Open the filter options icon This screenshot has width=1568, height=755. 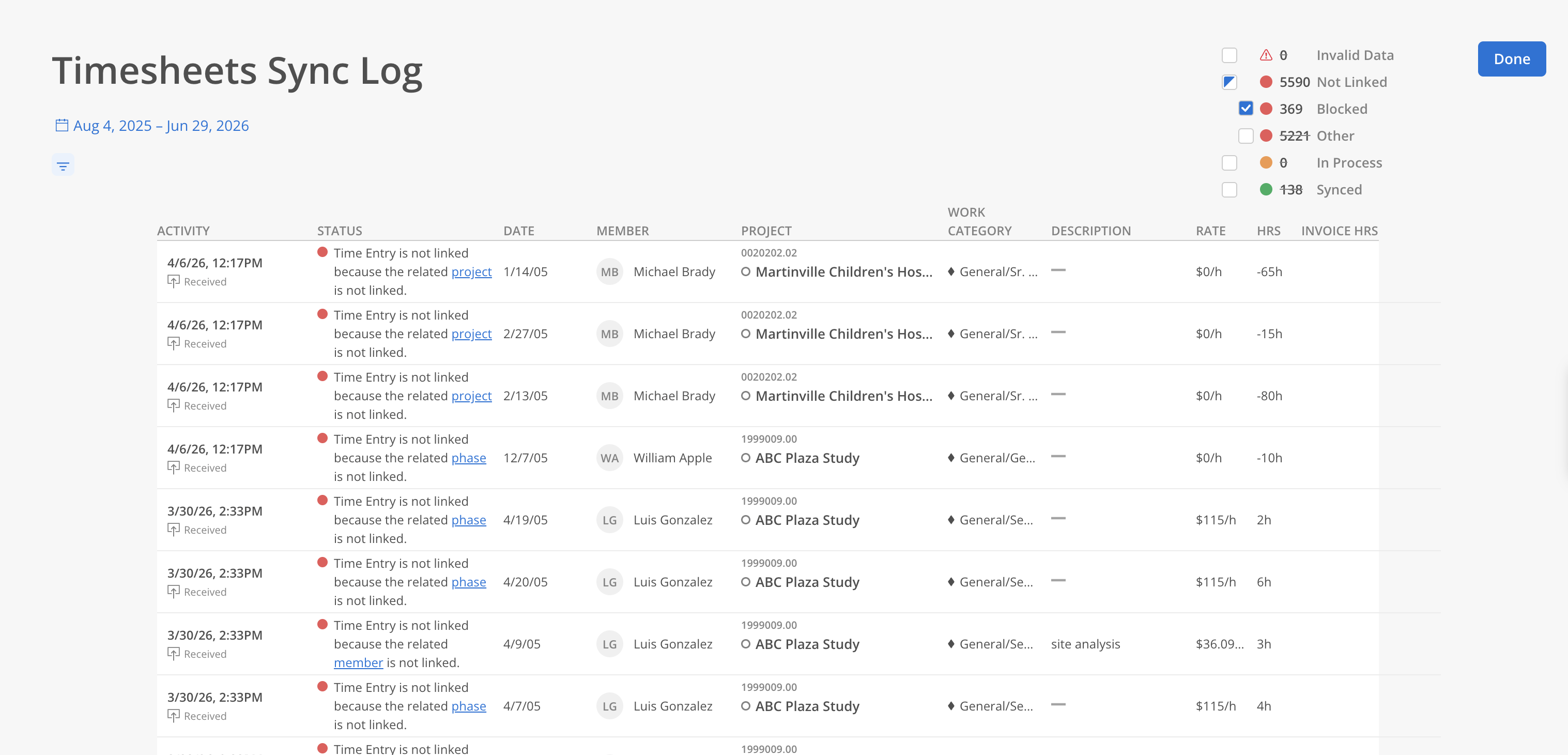point(63,165)
